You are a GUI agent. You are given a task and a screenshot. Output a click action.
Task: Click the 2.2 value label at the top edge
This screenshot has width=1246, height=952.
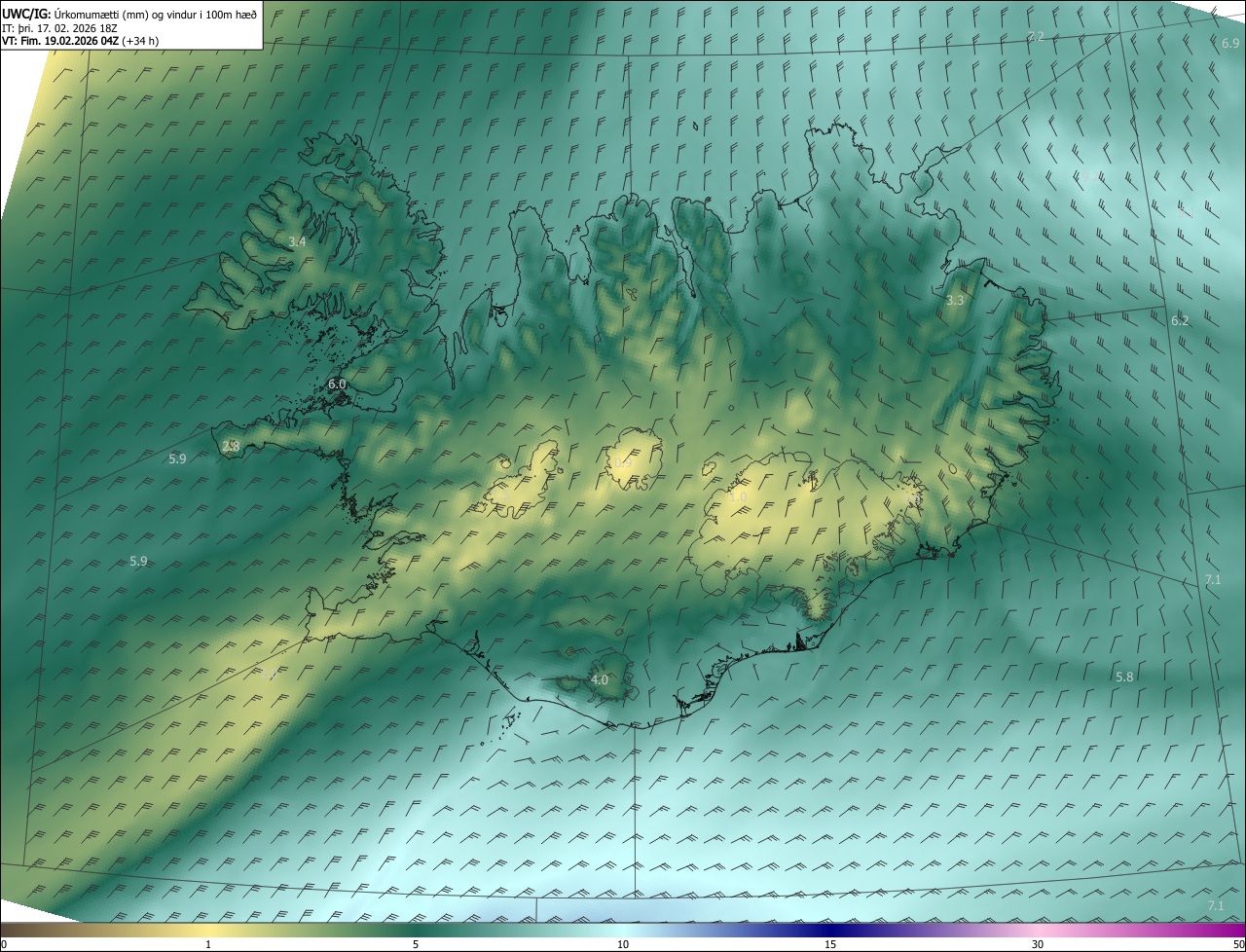1036,36
